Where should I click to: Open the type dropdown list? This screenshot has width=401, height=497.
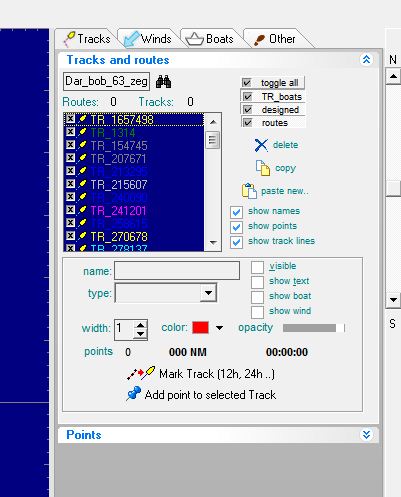(208, 293)
